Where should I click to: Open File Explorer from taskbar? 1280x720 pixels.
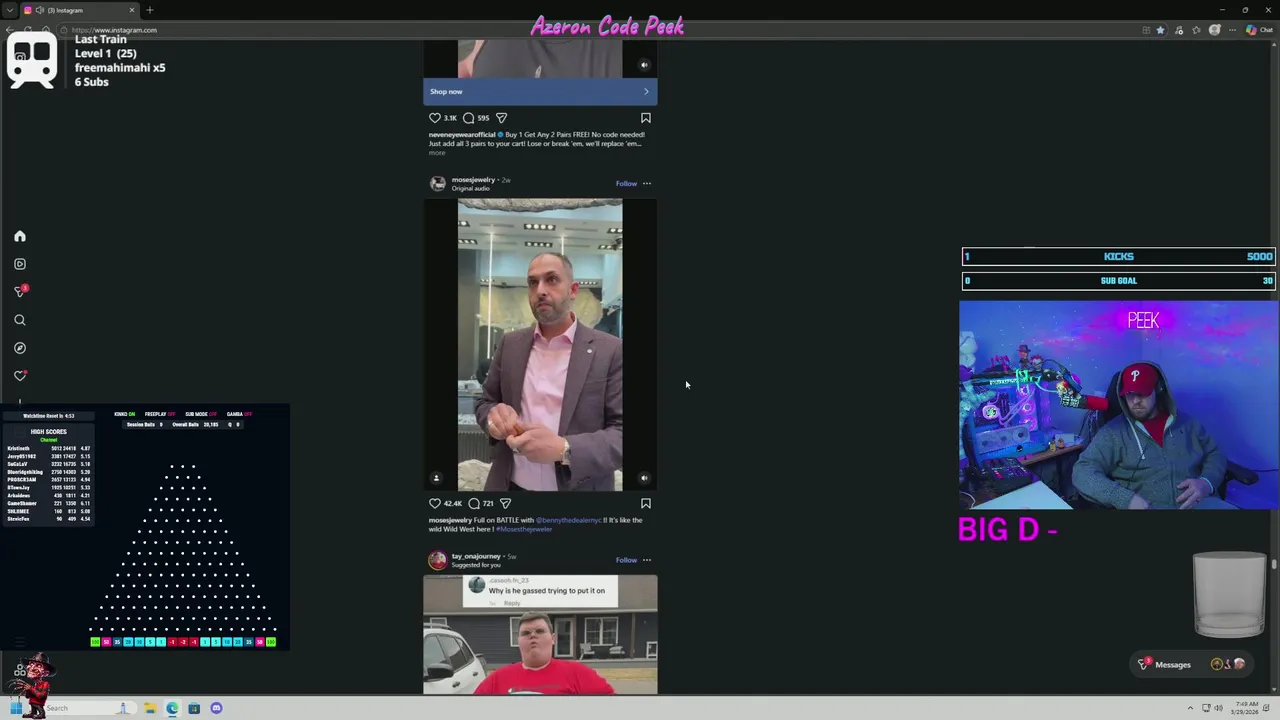pyautogui.click(x=150, y=708)
